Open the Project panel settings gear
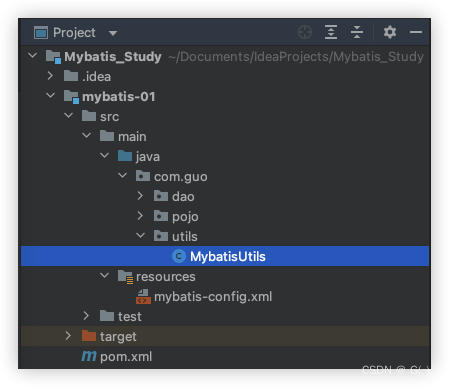The image size is (449, 387). pyautogui.click(x=390, y=32)
